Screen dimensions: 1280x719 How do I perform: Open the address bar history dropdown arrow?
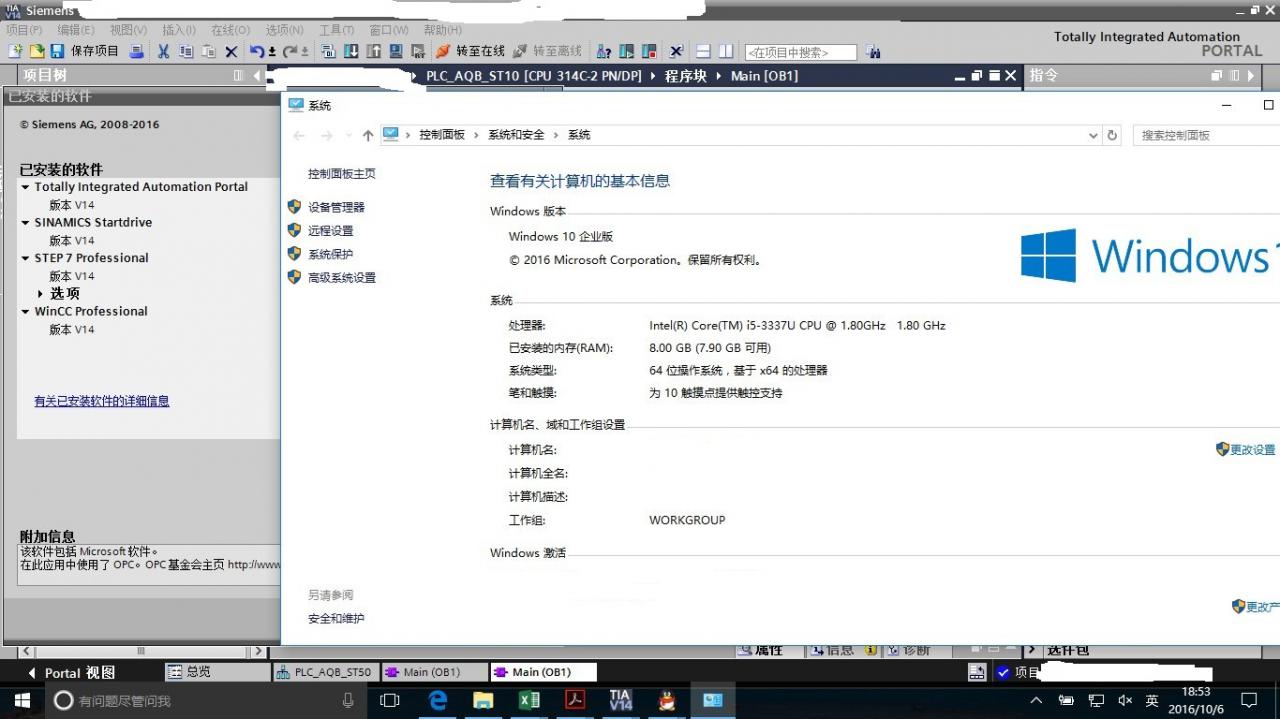tap(1093, 135)
